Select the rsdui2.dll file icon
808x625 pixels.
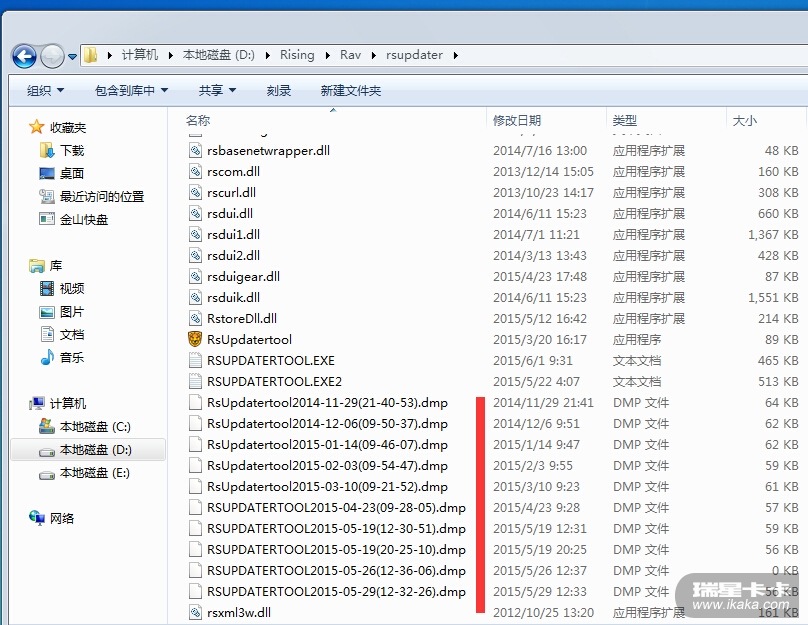195,255
